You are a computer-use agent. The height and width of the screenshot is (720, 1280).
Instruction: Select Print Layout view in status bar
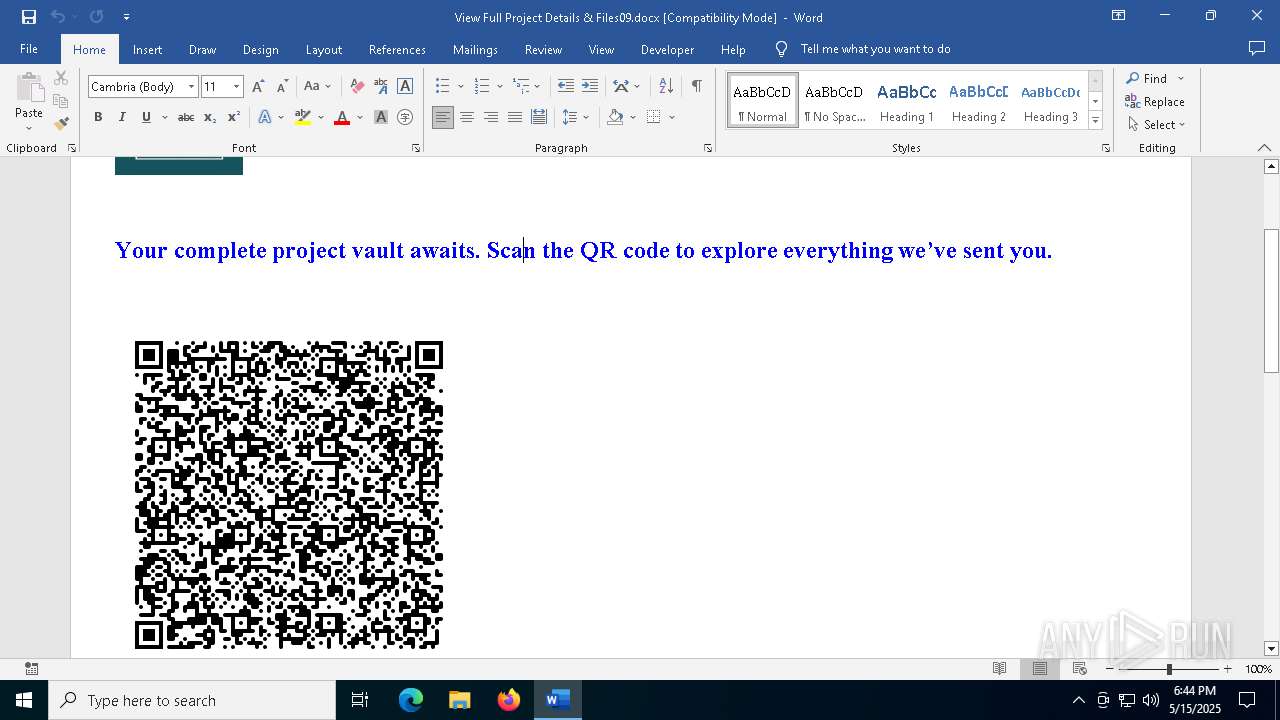coord(1040,669)
